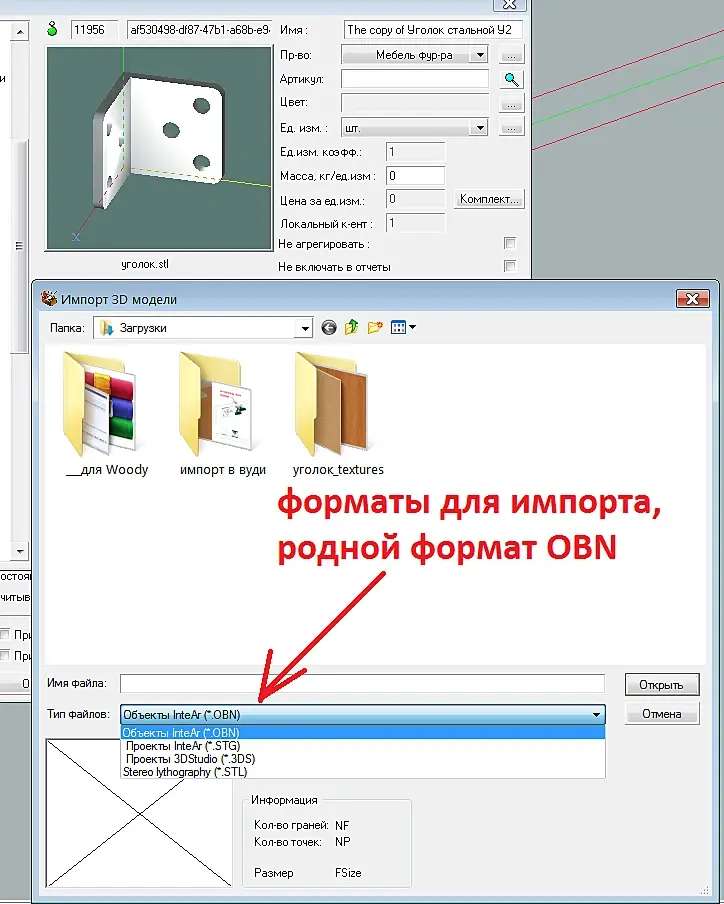724x904 pixels.
Task: Click the Цена за ед.изм. field
Action: pyautogui.click(x=415, y=199)
